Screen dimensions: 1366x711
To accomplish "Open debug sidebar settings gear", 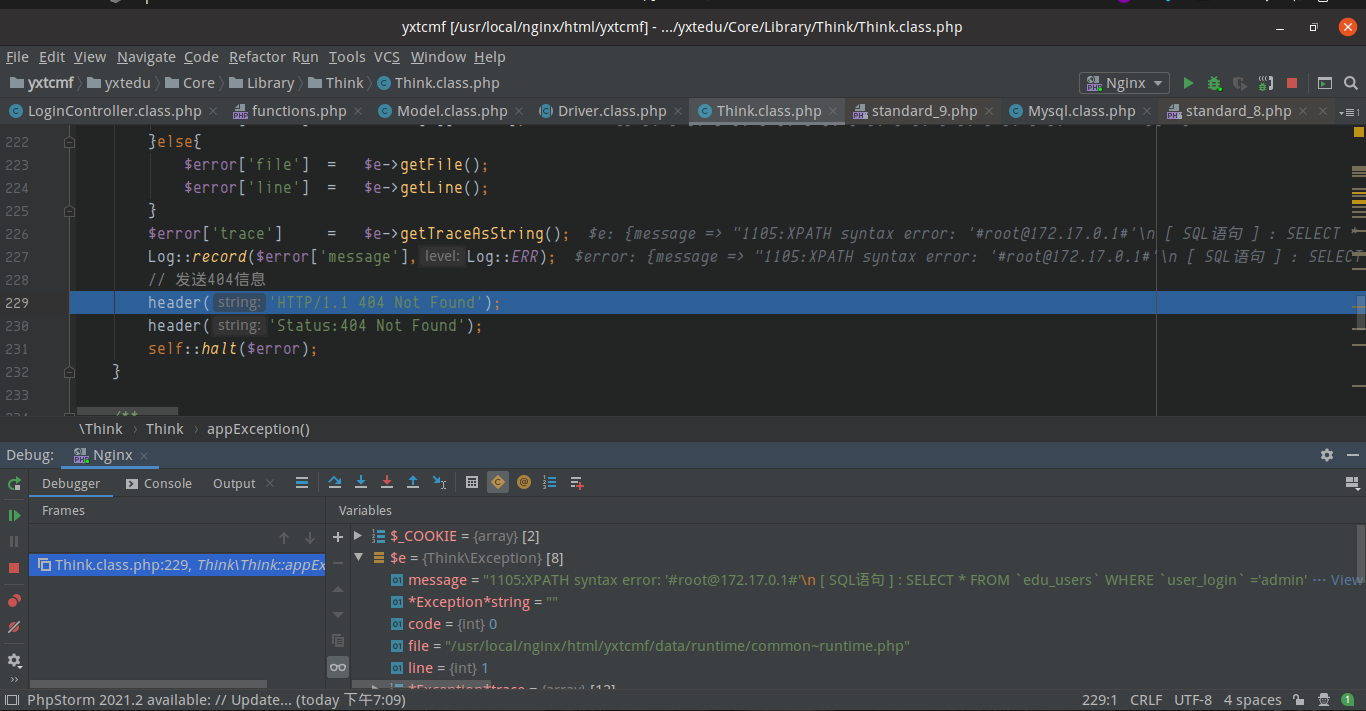I will pos(14,661).
